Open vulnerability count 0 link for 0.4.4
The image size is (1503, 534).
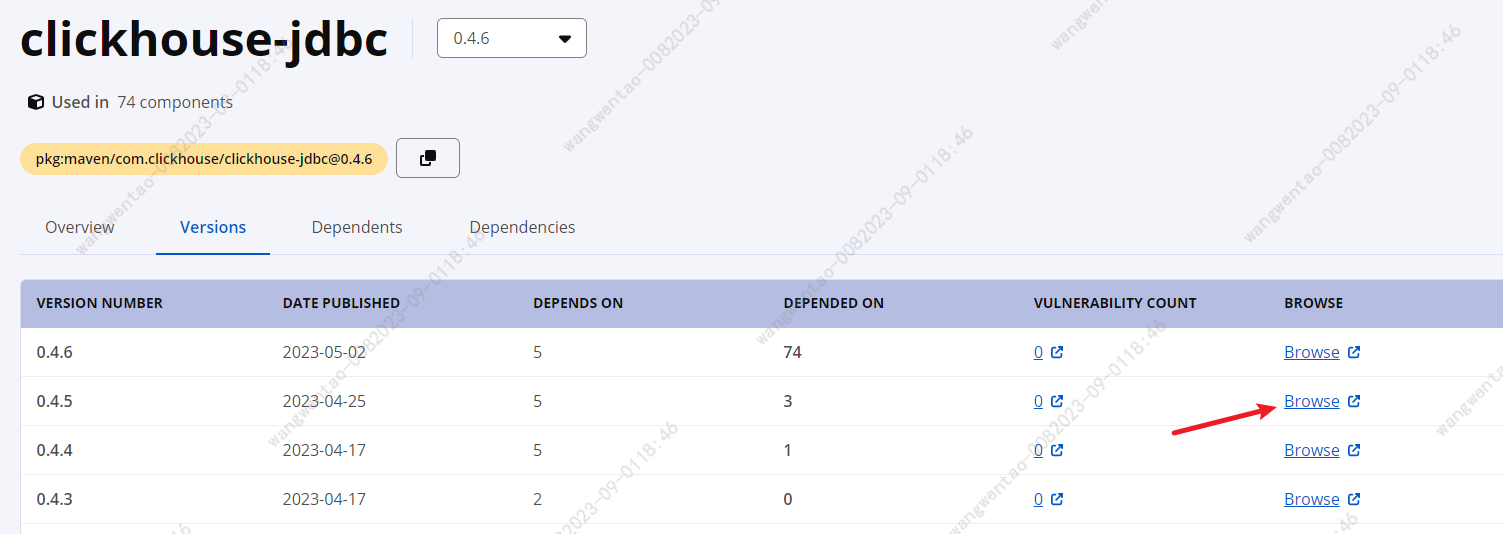[x=1038, y=450]
